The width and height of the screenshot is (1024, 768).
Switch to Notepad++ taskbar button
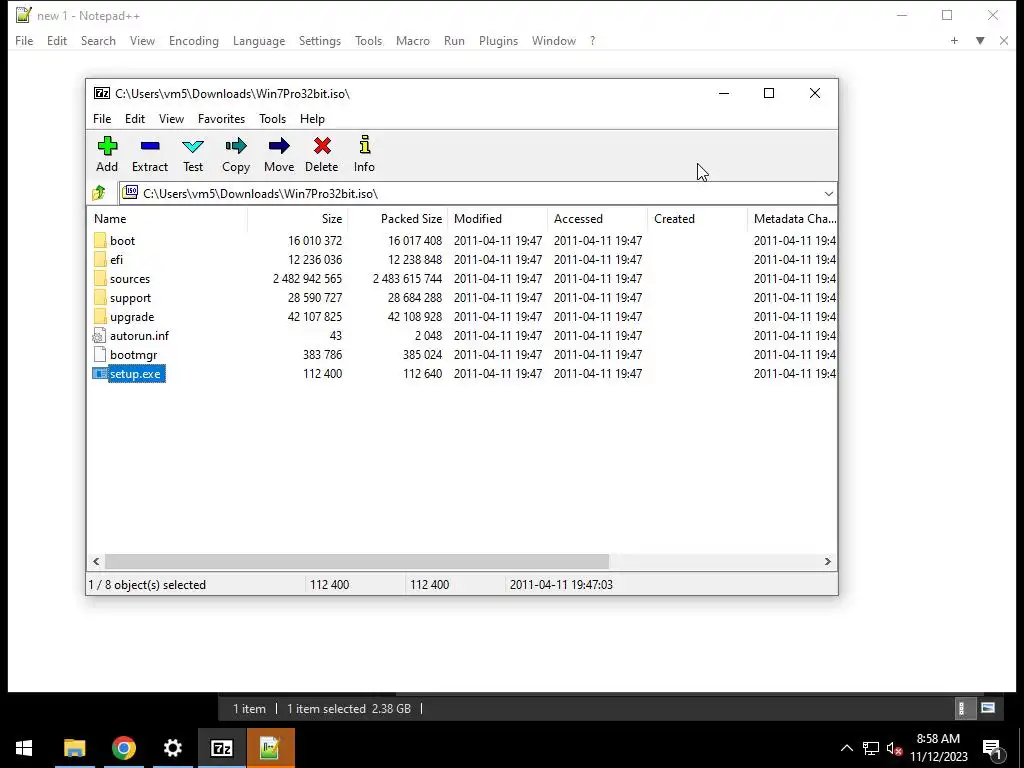pos(270,748)
